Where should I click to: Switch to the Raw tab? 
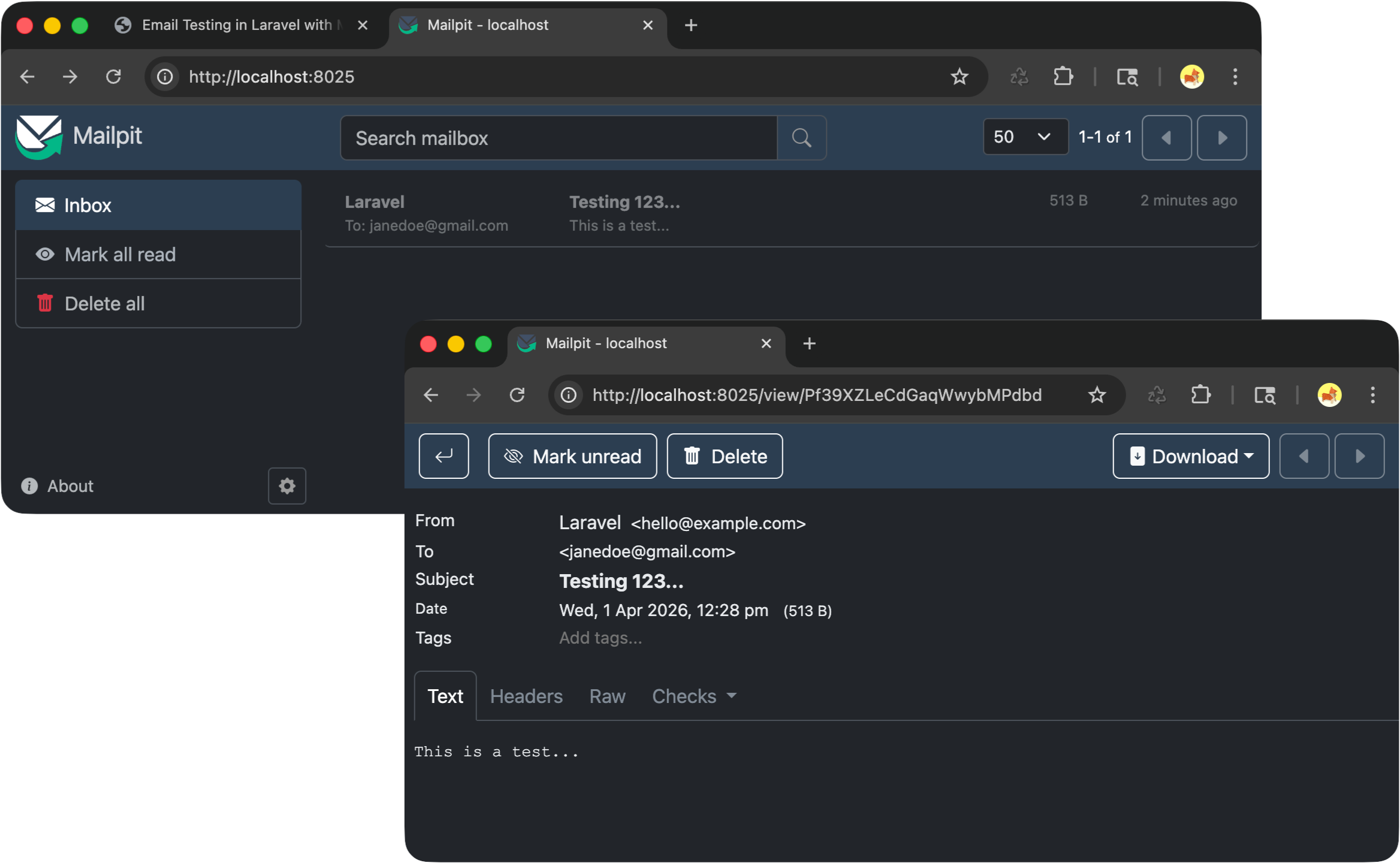(x=607, y=696)
